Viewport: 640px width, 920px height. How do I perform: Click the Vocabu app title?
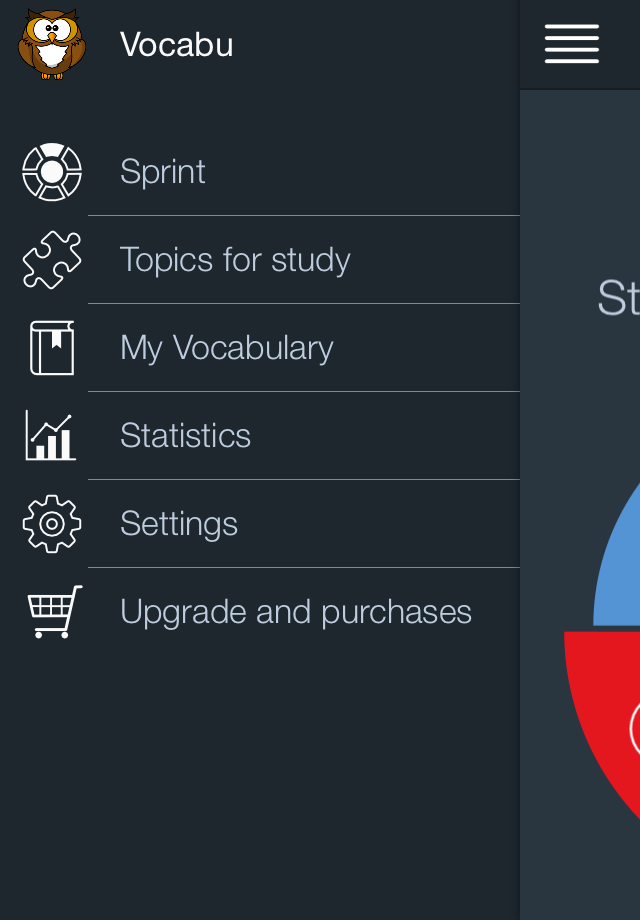pyautogui.click(x=177, y=44)
